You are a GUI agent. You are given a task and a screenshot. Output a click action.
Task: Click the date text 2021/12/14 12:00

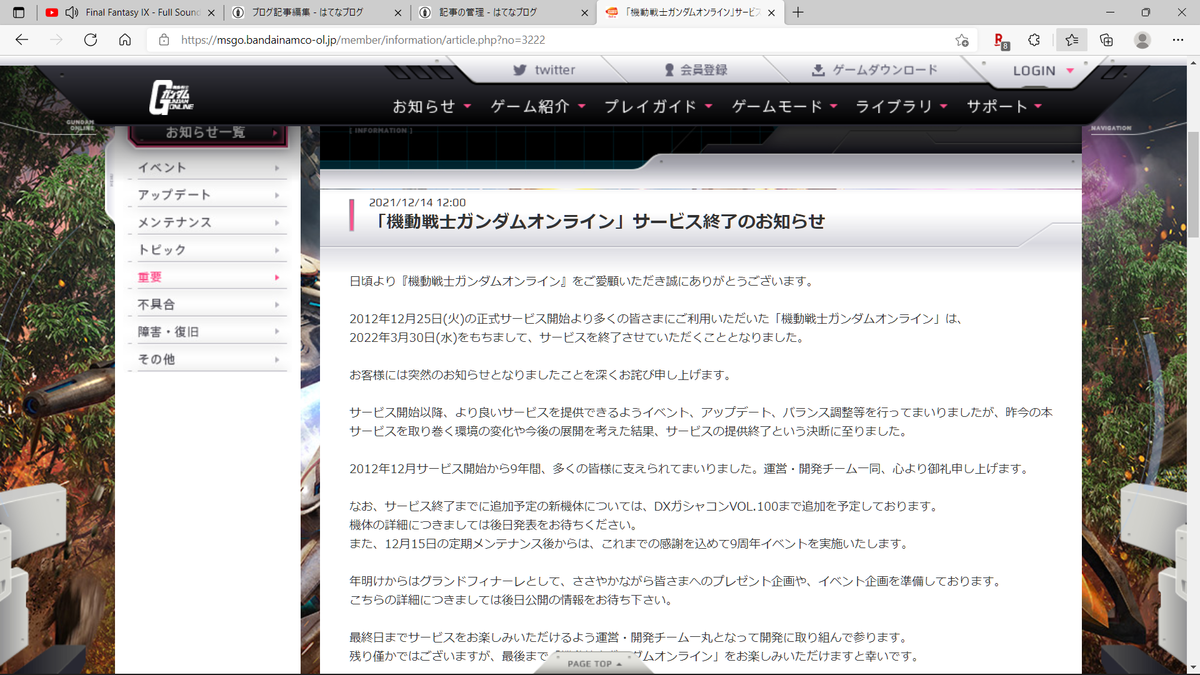417,202
